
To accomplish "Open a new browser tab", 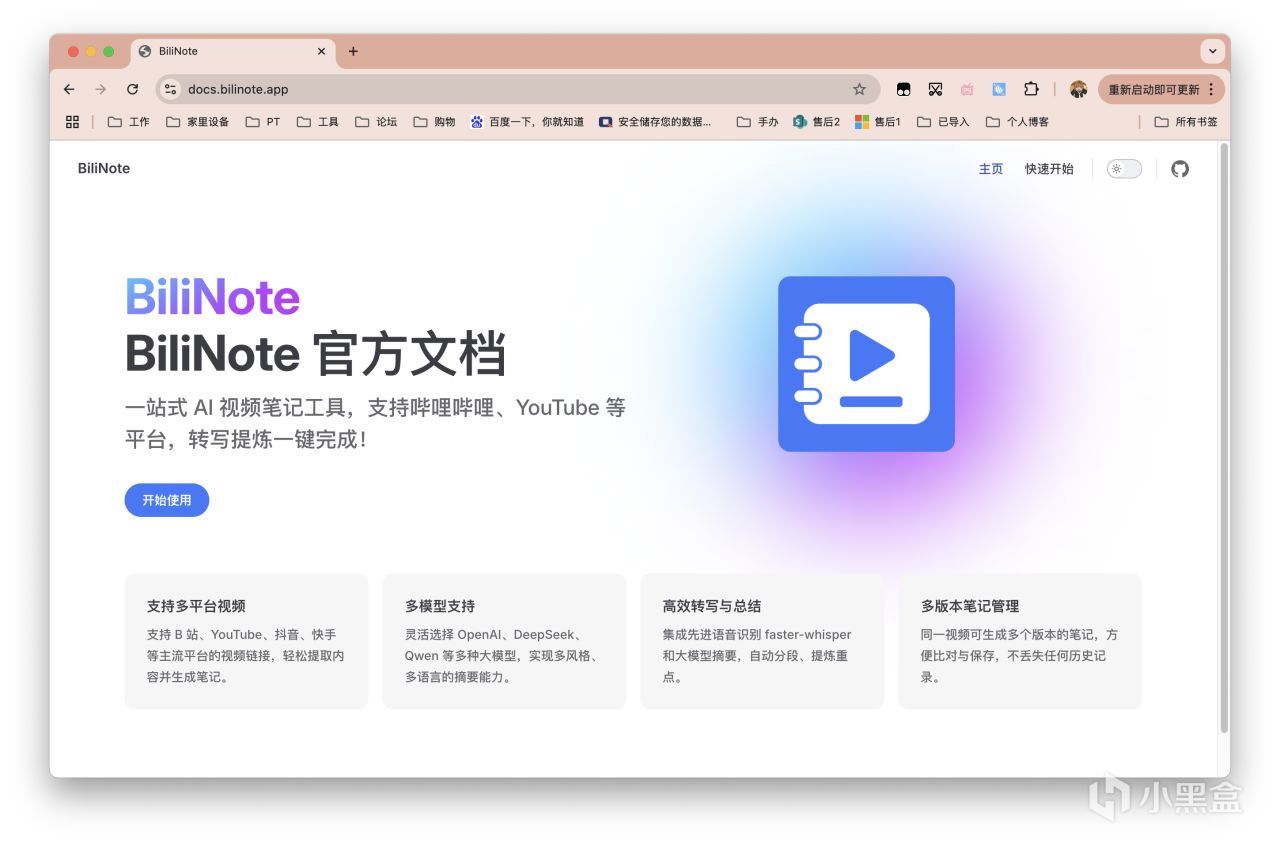I will pos(353,51).
